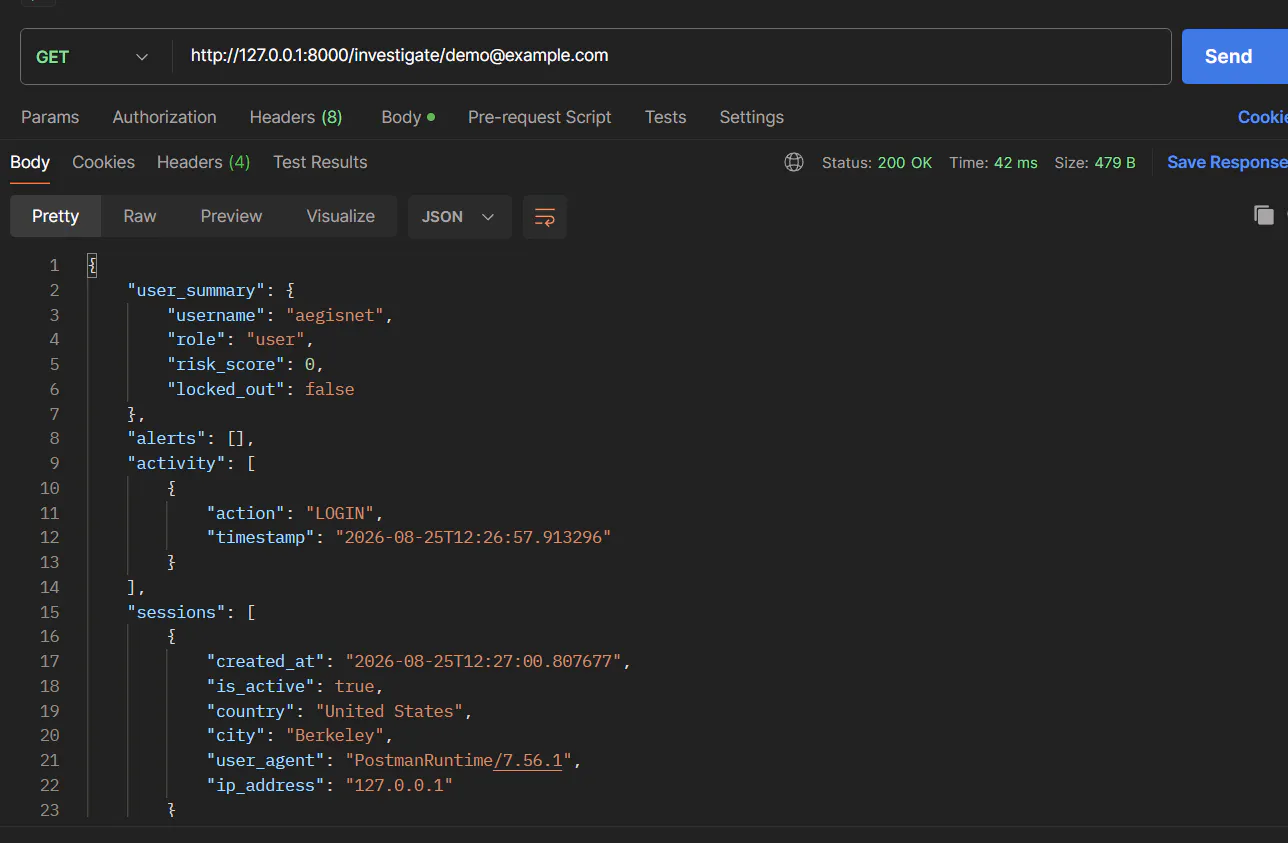The height and width of the screenshot is (843, 1288).
Task: Open the response Headers (4) tab
Action: pos(203,162)
